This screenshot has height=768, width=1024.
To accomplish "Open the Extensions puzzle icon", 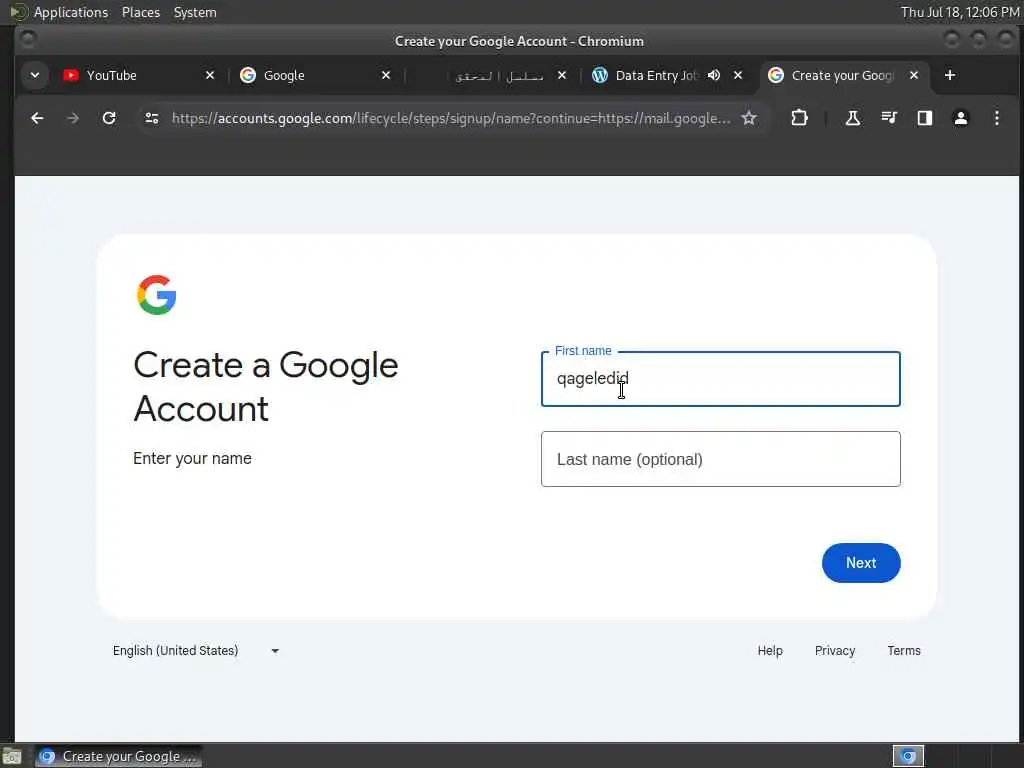I will pos(799,118).
